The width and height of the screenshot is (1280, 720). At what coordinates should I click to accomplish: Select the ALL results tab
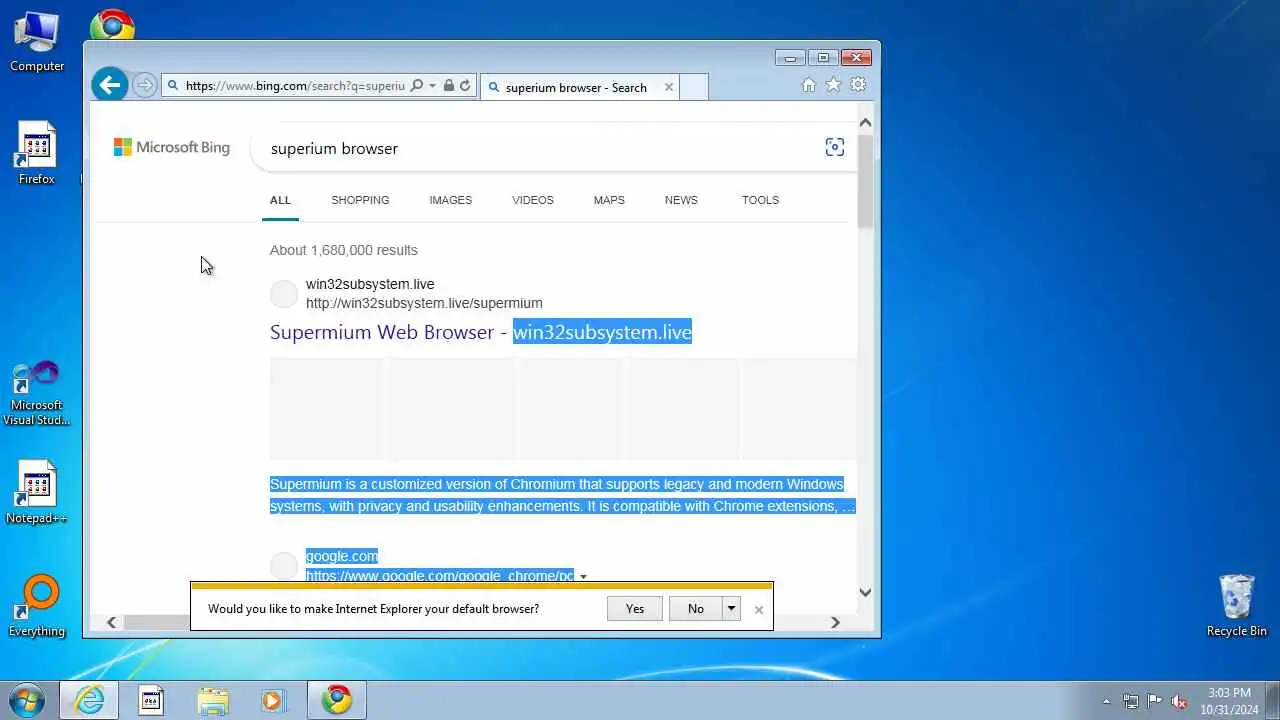[280, 200]
